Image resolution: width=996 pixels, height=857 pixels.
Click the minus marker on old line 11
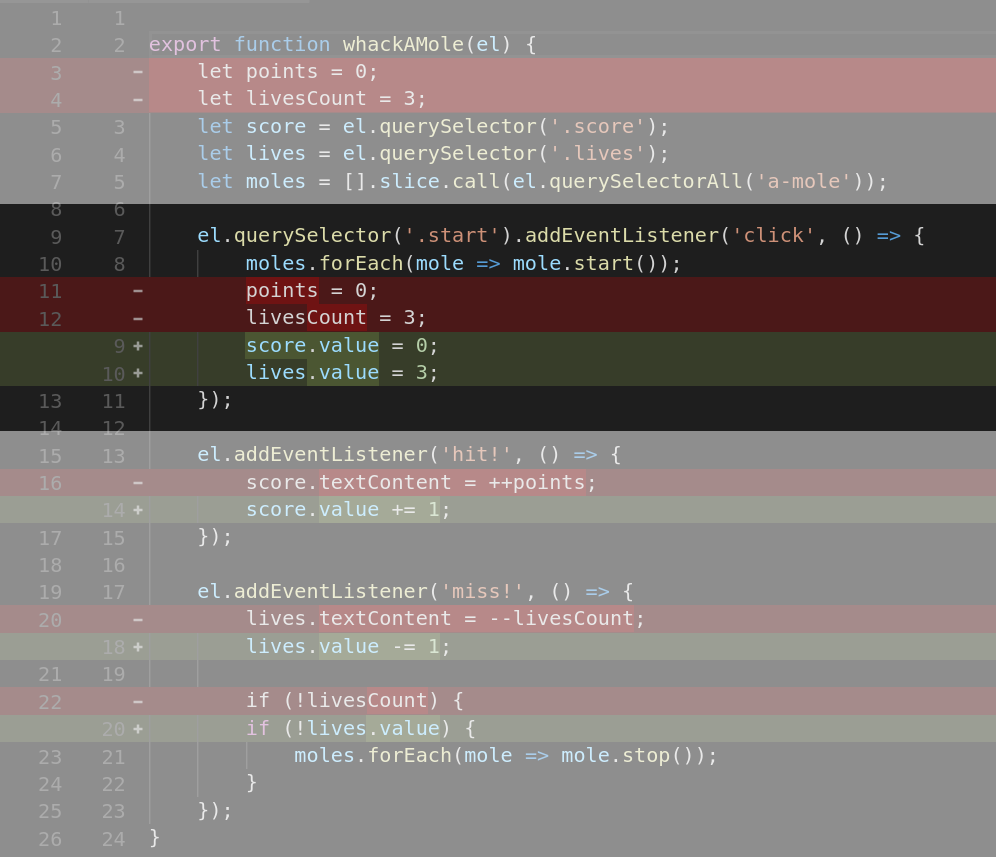(138, 291)
